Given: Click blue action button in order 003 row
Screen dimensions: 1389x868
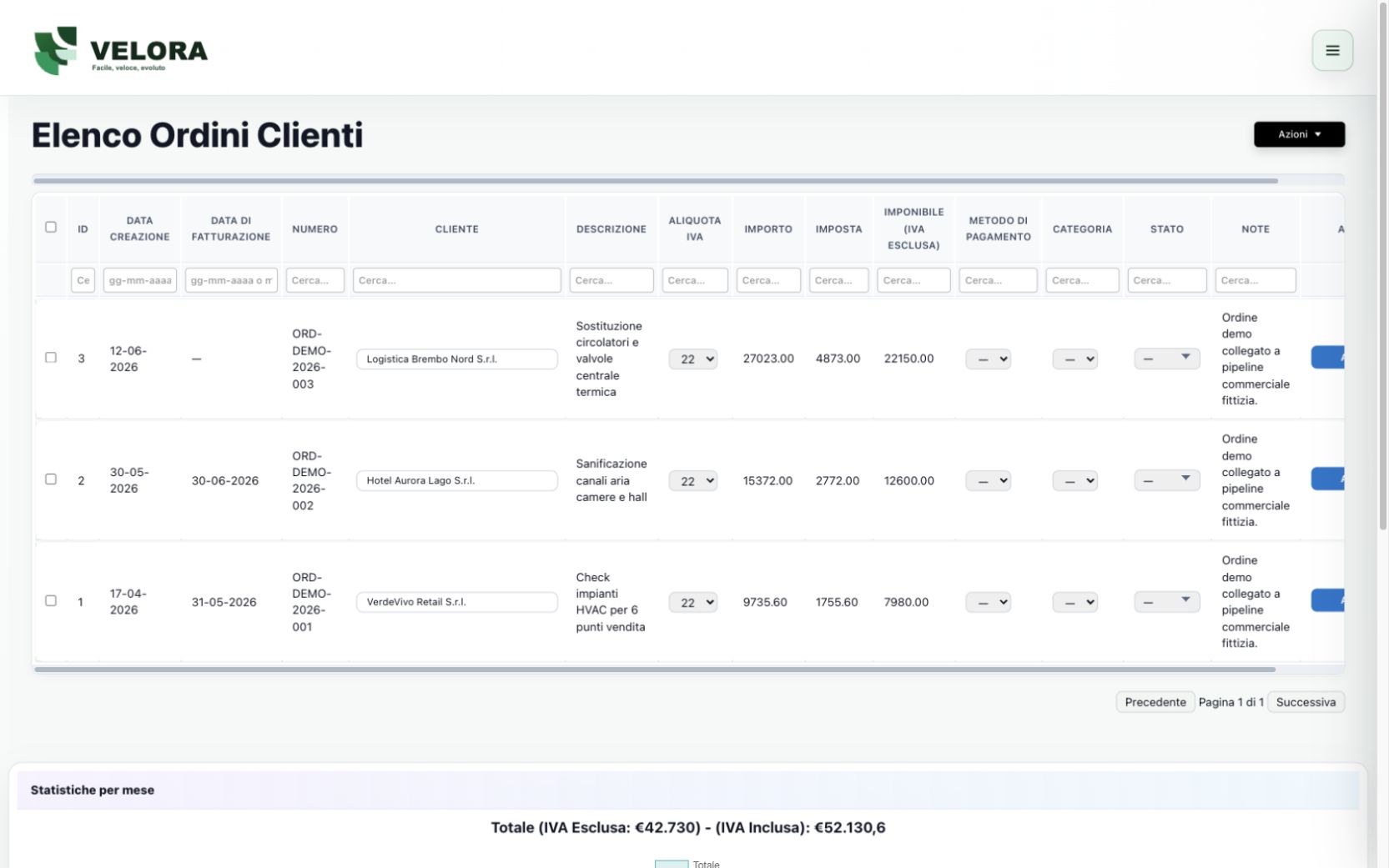Looking at the screenshot, I should point(1328,358).
